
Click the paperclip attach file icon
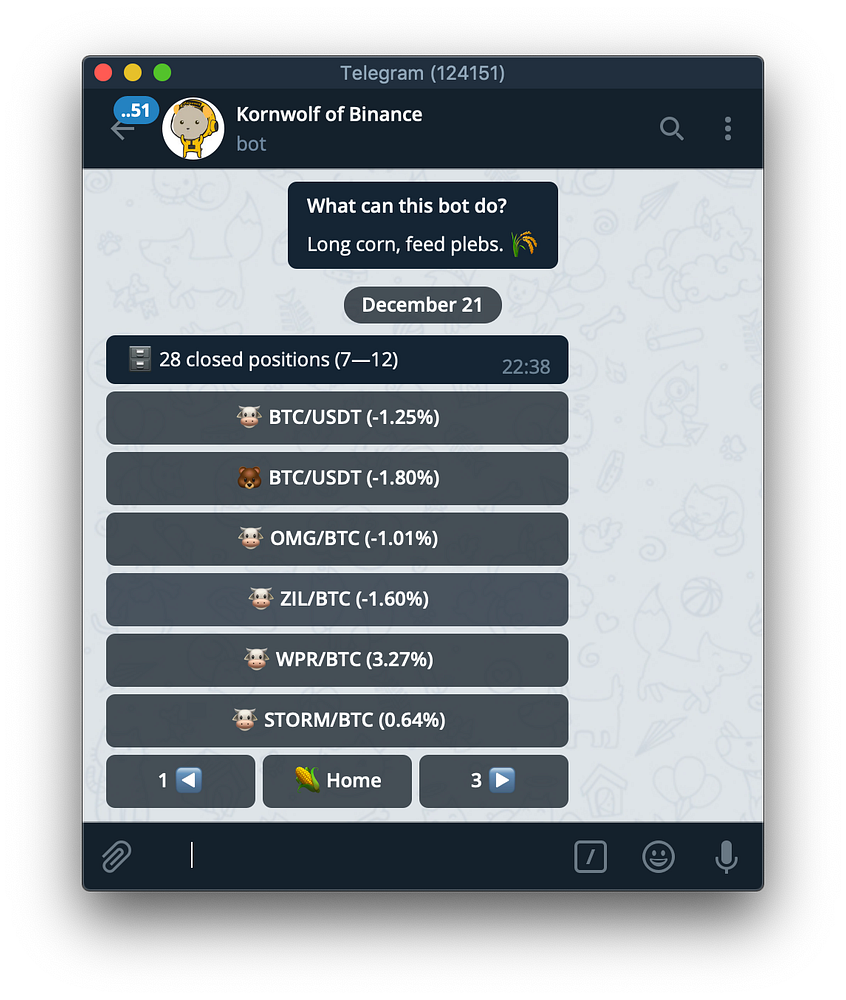[x=117, y=856]
